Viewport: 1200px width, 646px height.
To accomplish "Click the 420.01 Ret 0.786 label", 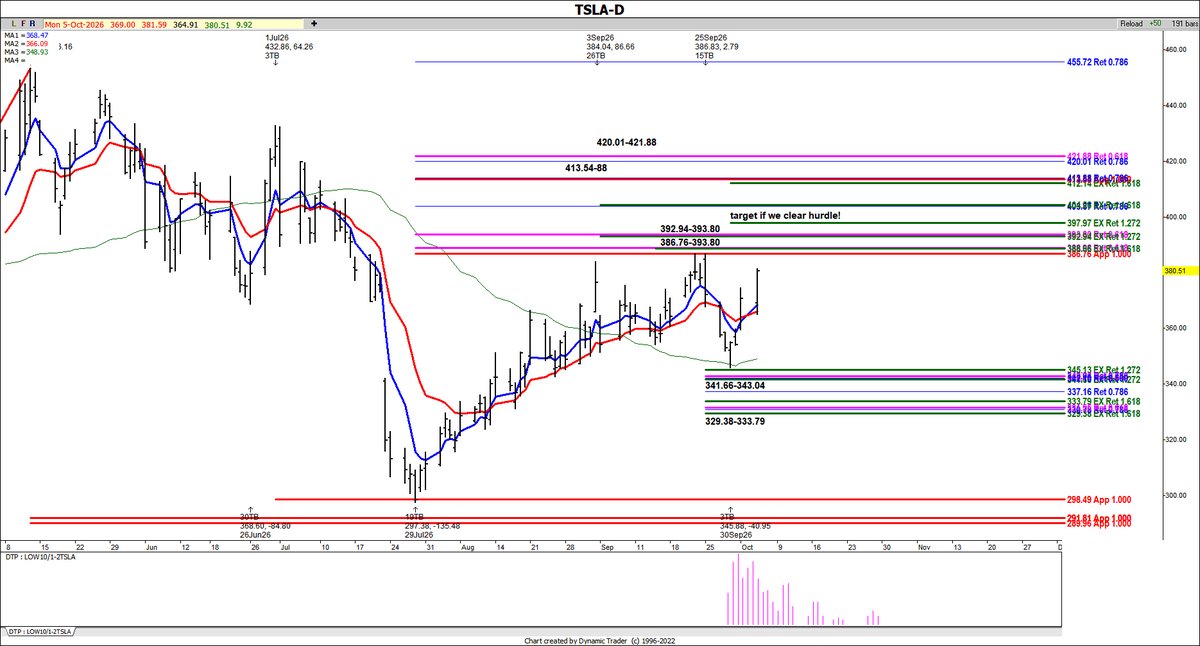I will click(x=1097, y=161).
